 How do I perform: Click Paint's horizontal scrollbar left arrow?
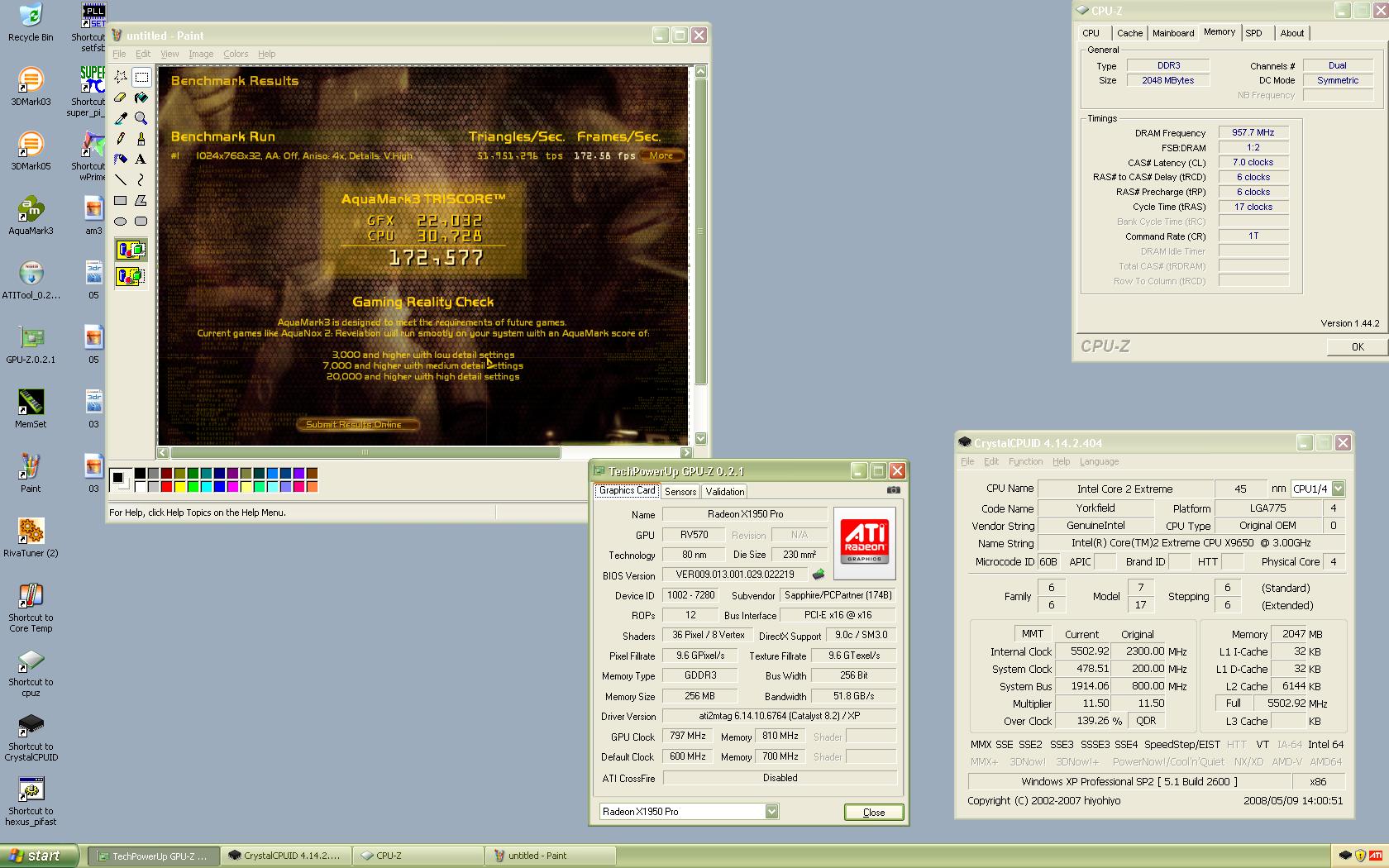point(163,452)
